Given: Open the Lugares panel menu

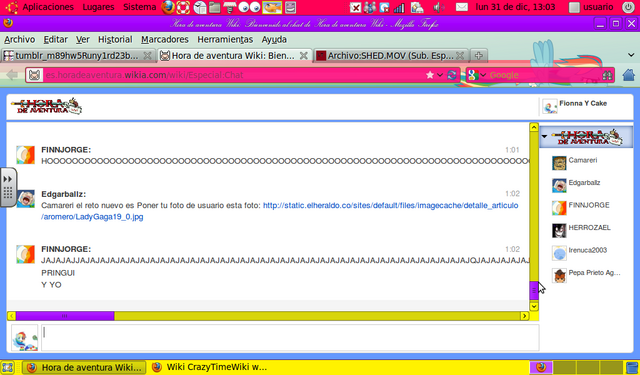Looking at the screenshot, I should (98, 7).
